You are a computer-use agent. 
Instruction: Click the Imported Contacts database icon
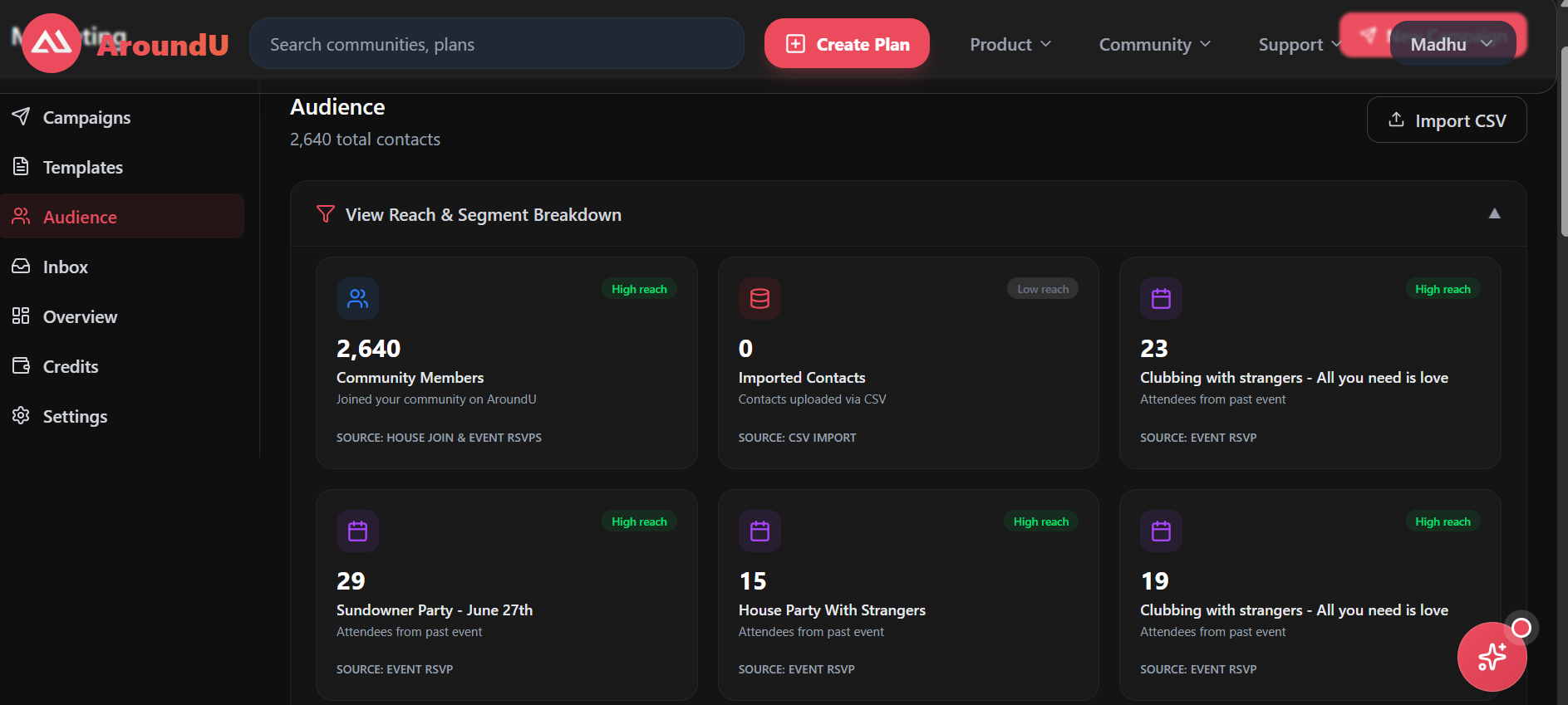pos(759,298)
